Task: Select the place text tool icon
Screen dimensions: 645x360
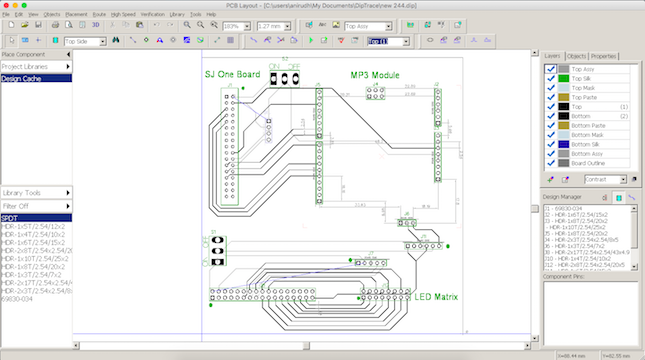Action: click(x=160, y=40)
